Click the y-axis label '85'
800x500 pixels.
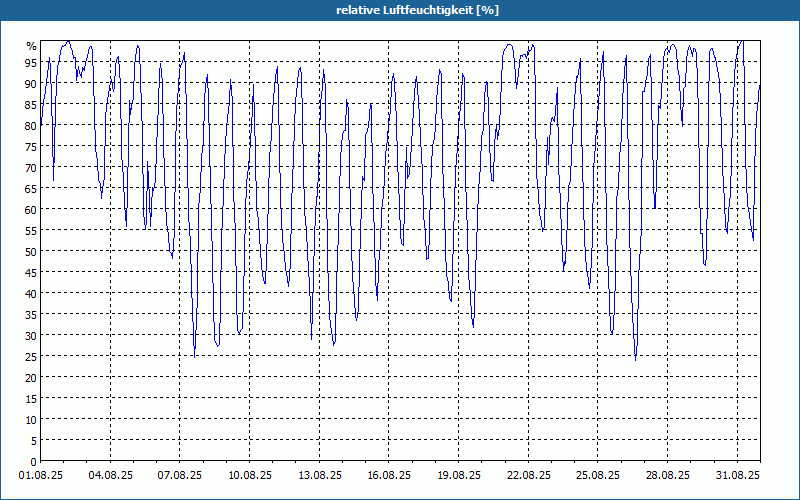click(x=32, y=105)
